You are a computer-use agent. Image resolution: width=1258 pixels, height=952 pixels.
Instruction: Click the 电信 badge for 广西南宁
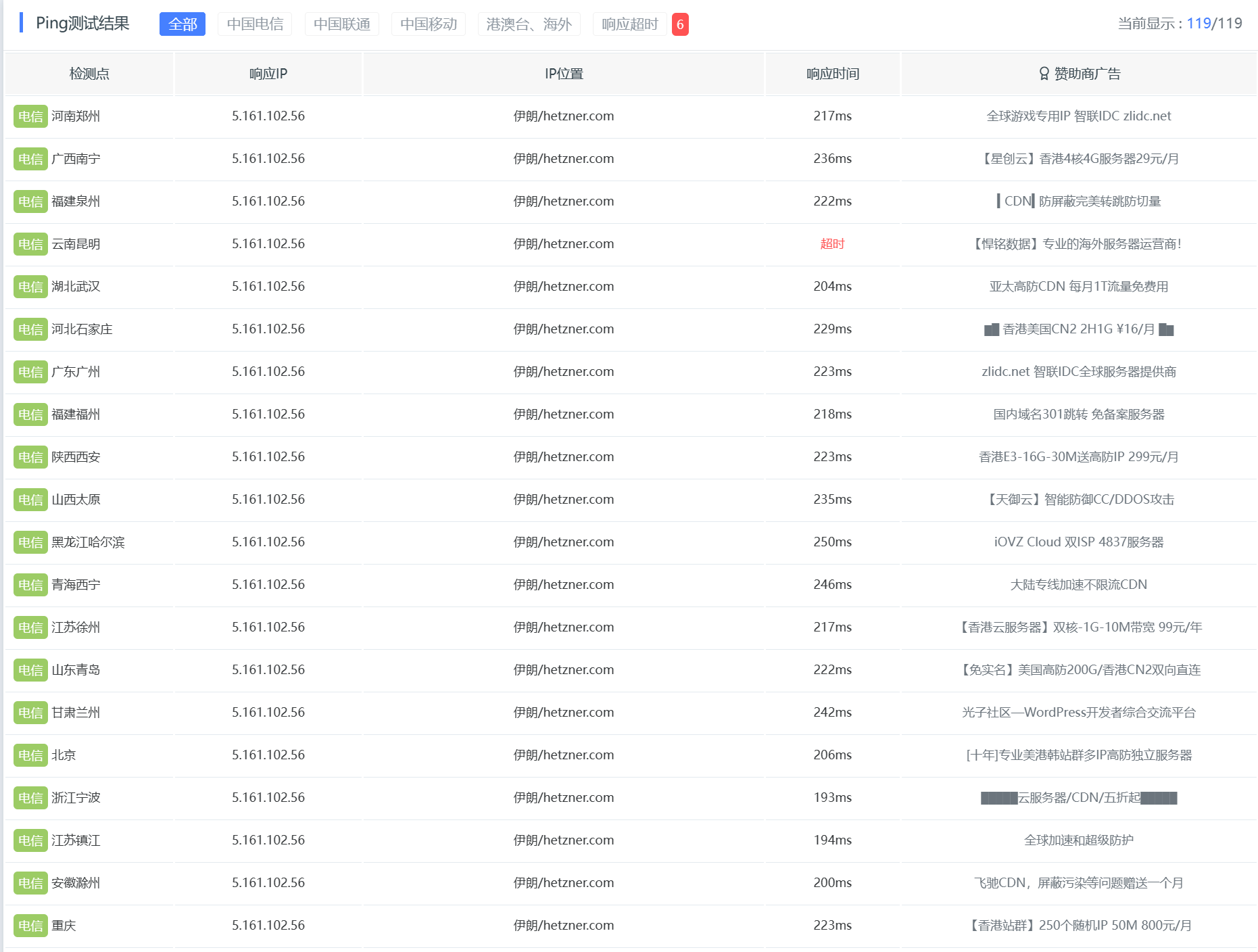click(x=30, y=159)
